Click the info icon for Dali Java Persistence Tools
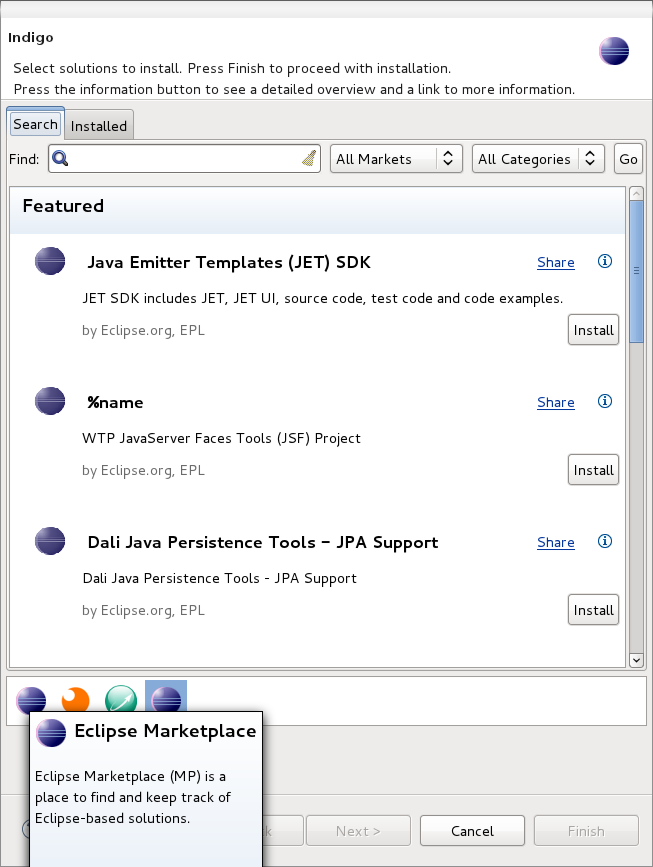This screenshot has height=867, width=653. click(x=605, y=541)
